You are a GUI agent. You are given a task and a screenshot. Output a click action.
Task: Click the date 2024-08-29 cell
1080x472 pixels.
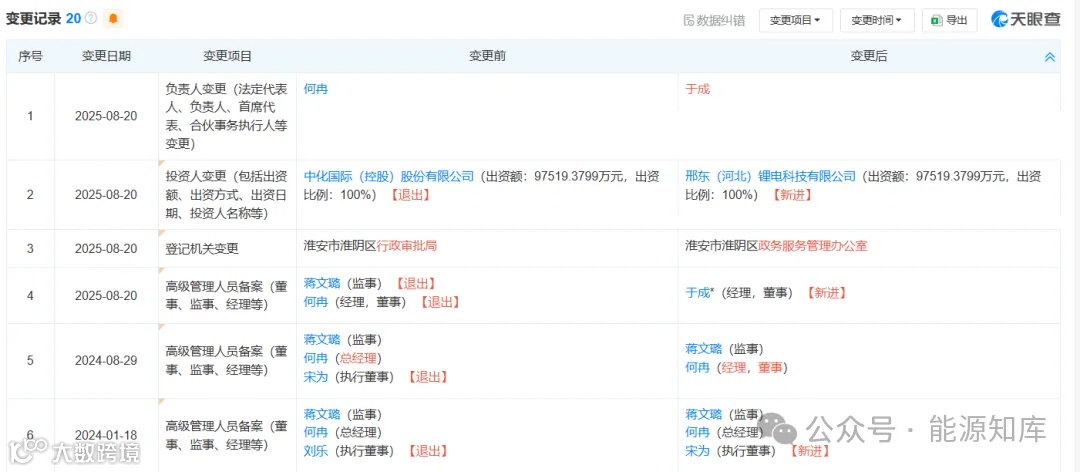[x=106, y=360]
